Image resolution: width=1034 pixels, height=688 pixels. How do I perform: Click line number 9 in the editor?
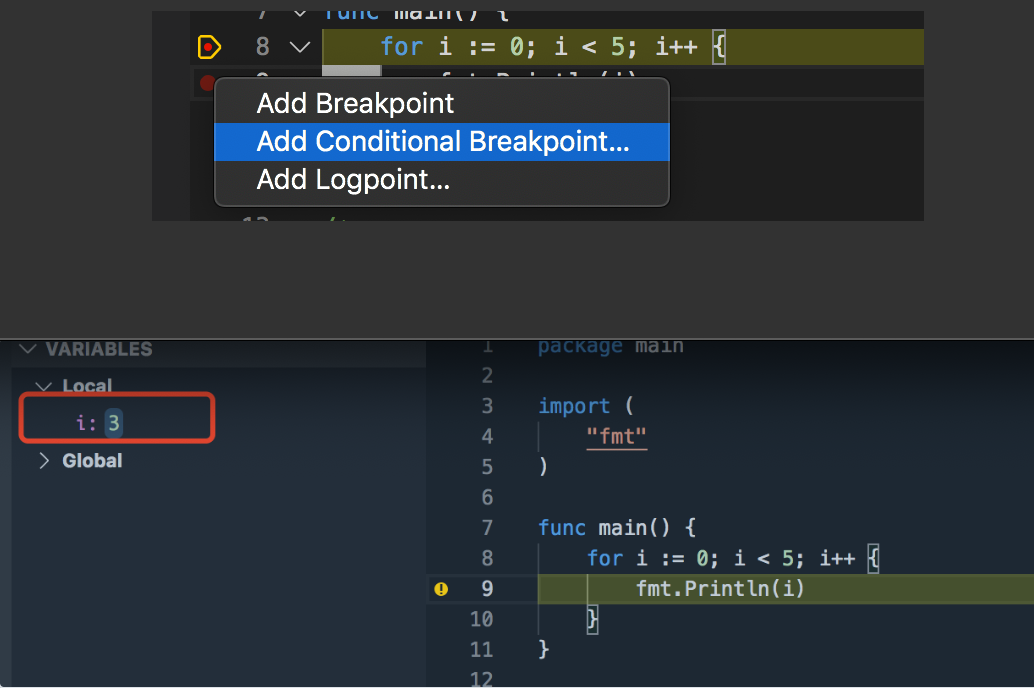pos(486,589)
